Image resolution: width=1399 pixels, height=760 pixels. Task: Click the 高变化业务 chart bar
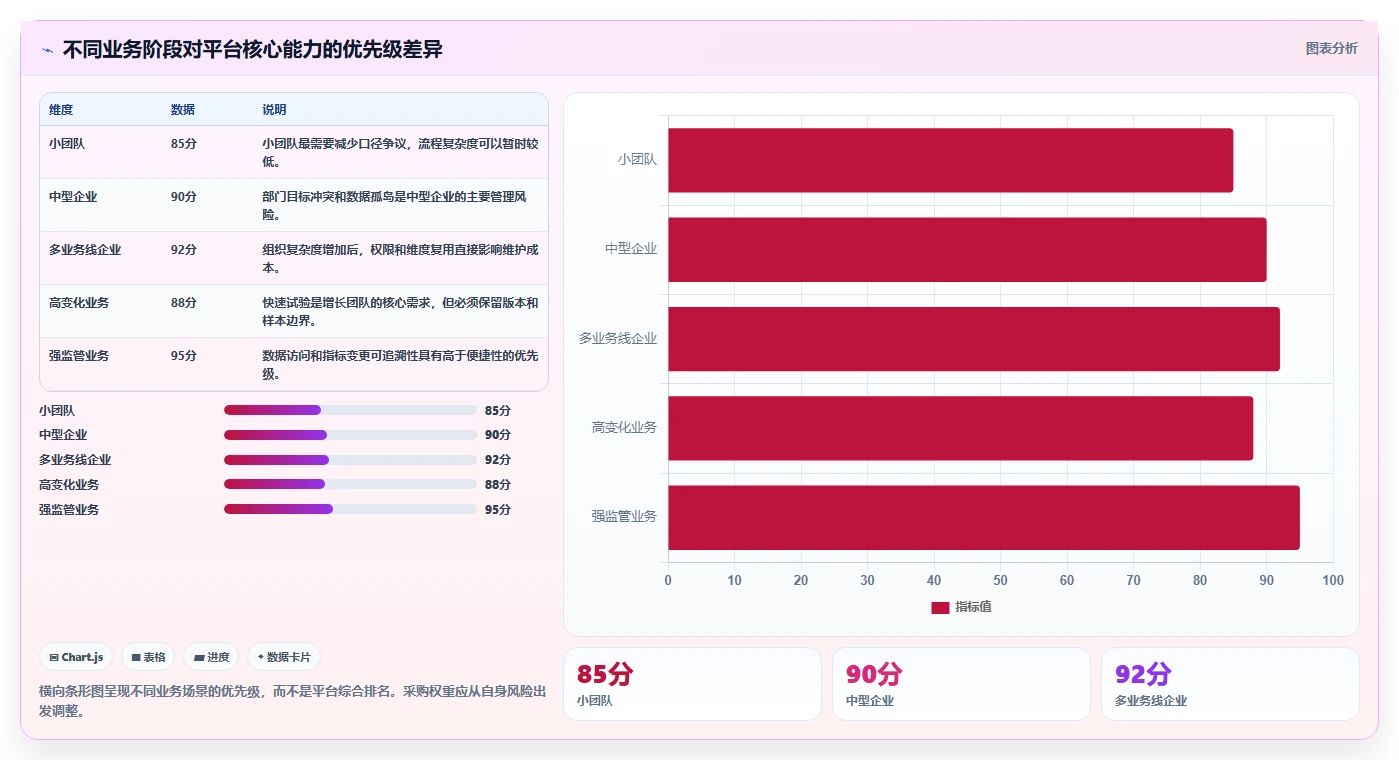[x=960, y=428]
